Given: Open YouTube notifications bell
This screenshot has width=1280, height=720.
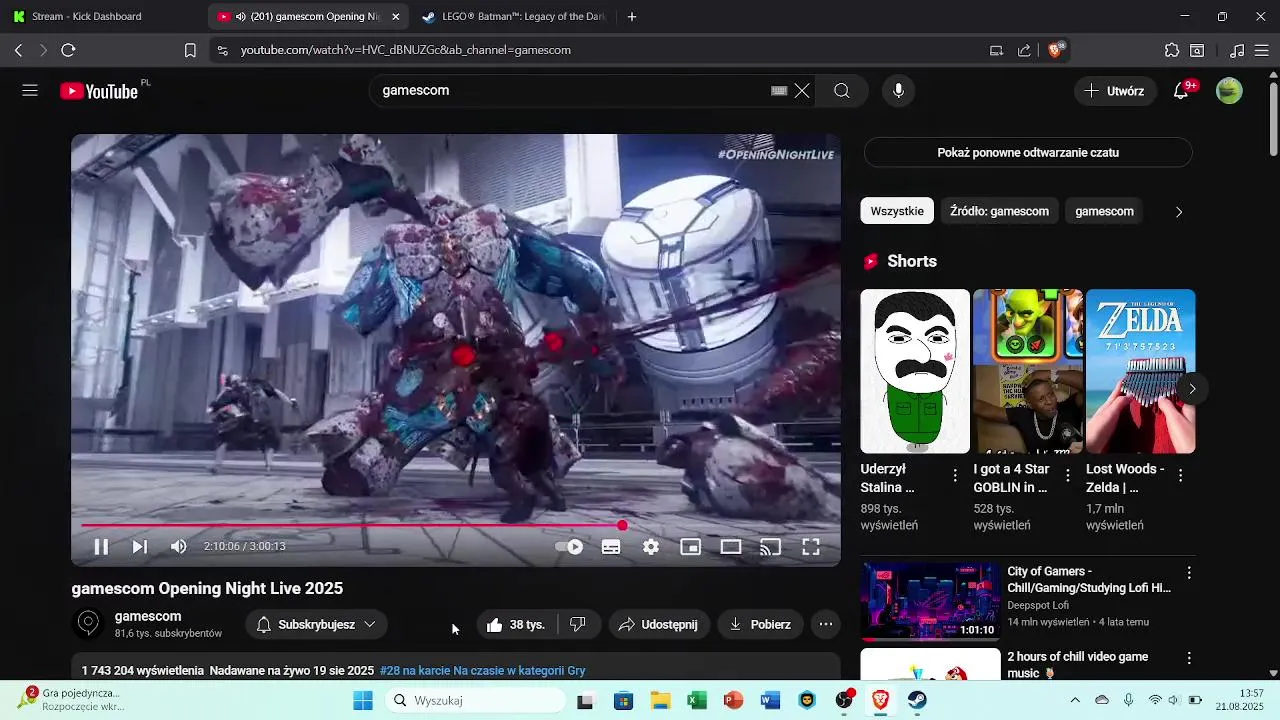Looking at the screenshot, I should click(x=1181, y=91).
